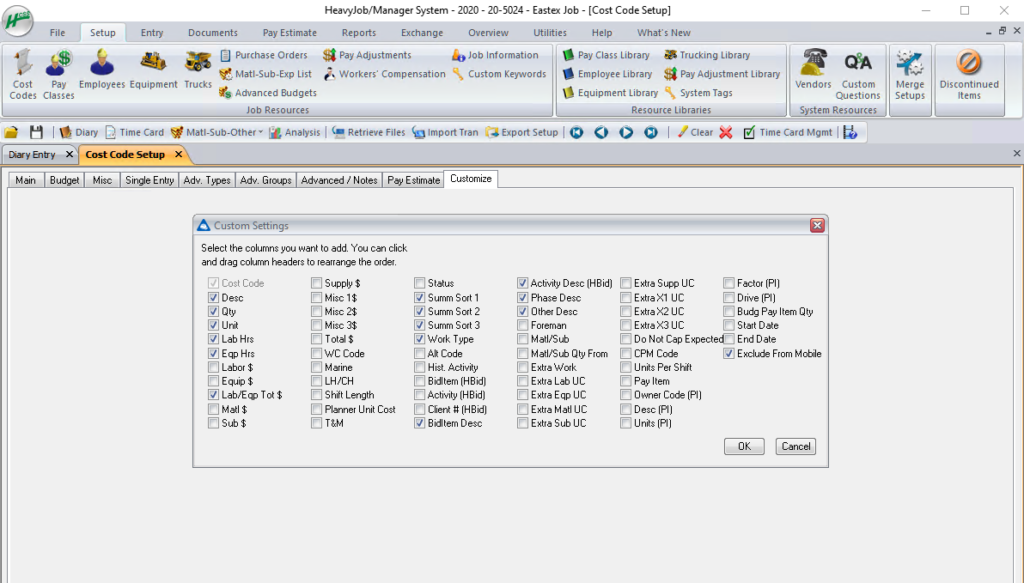Open Discontinued Items
Viewport: 1024px width, 583px height.
969,74
